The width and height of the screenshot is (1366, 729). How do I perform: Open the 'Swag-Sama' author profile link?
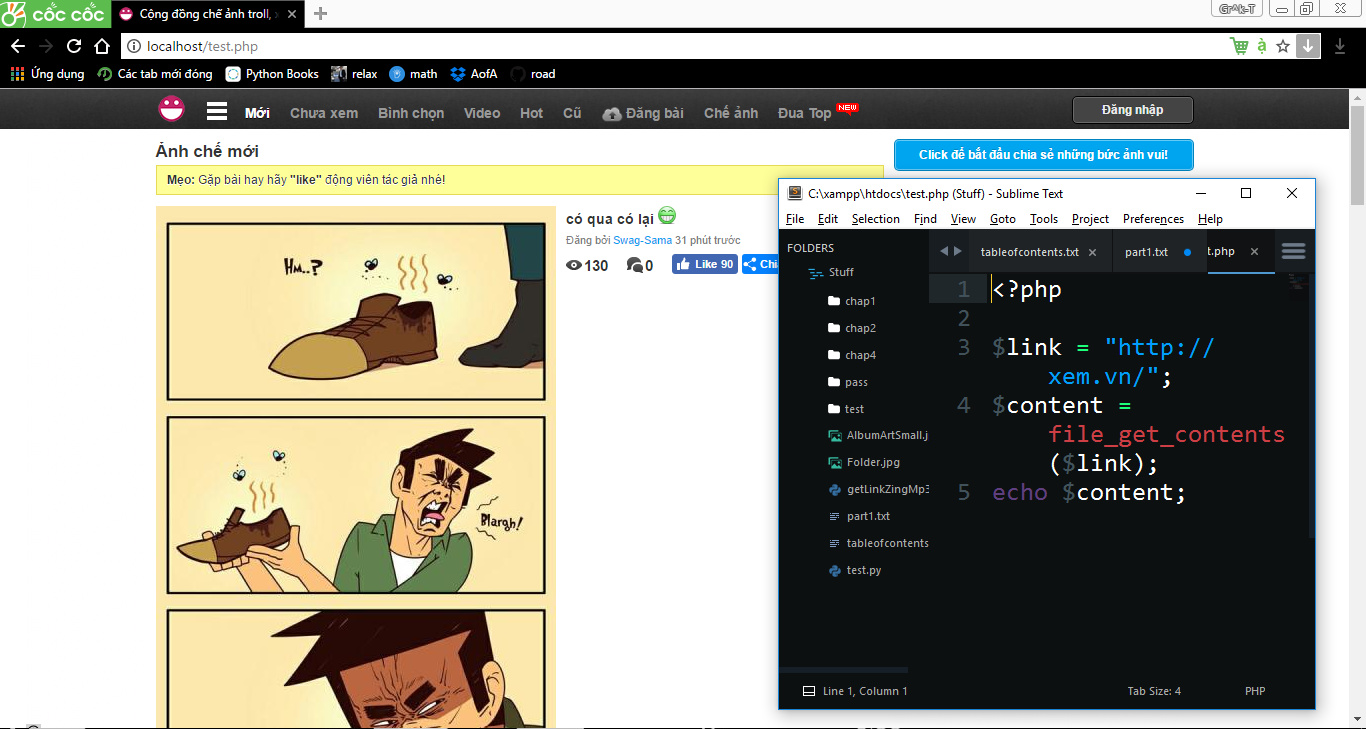[642, 240]
